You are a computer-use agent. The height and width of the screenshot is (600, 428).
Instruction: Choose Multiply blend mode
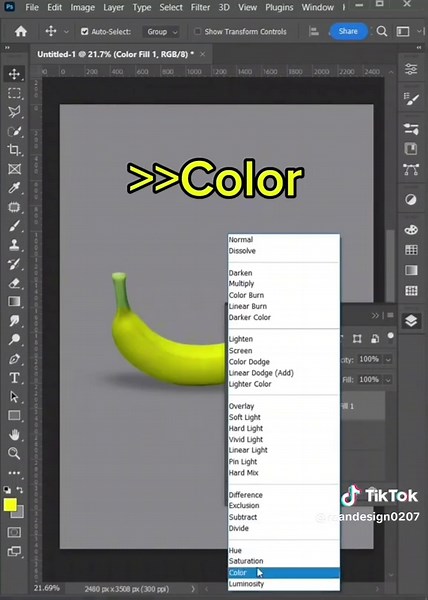pos(283,284)
